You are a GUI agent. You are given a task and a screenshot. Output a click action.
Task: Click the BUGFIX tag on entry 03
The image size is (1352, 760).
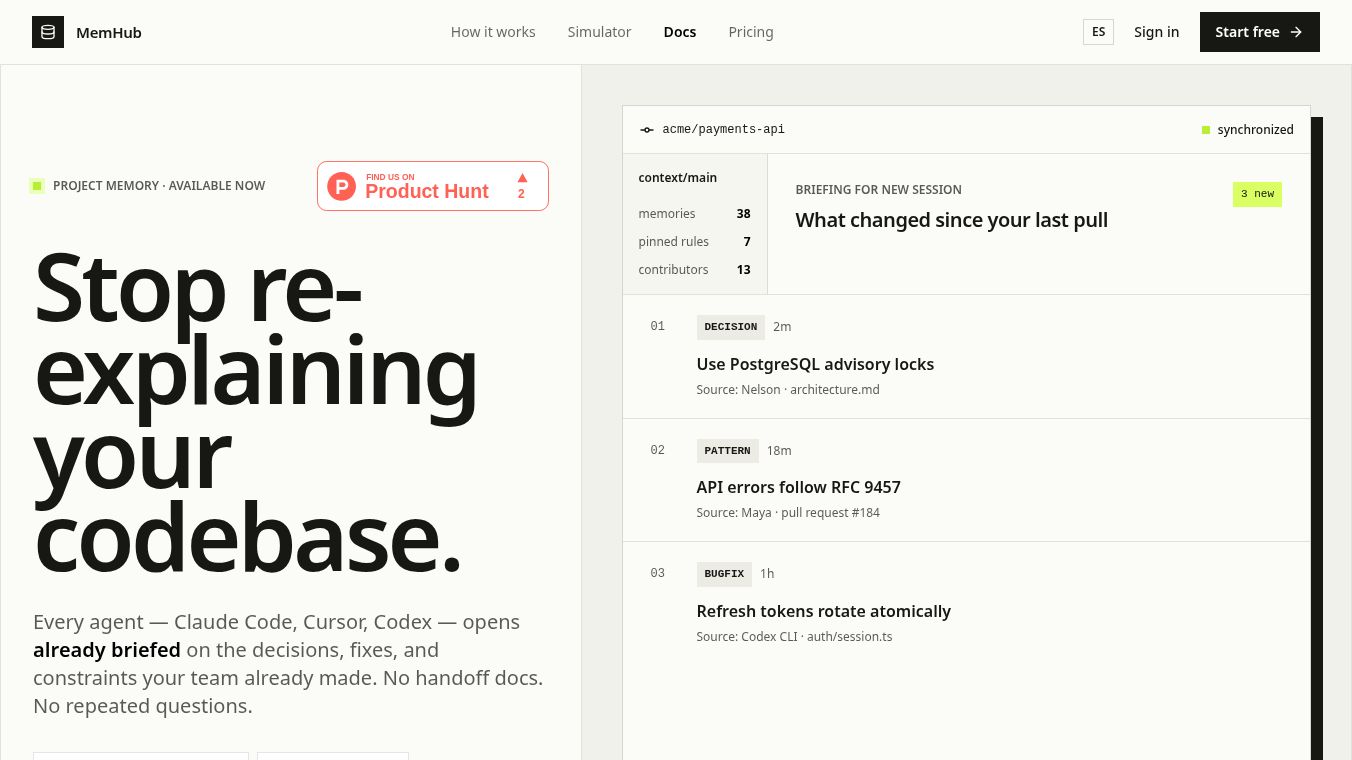click(724, 574)
